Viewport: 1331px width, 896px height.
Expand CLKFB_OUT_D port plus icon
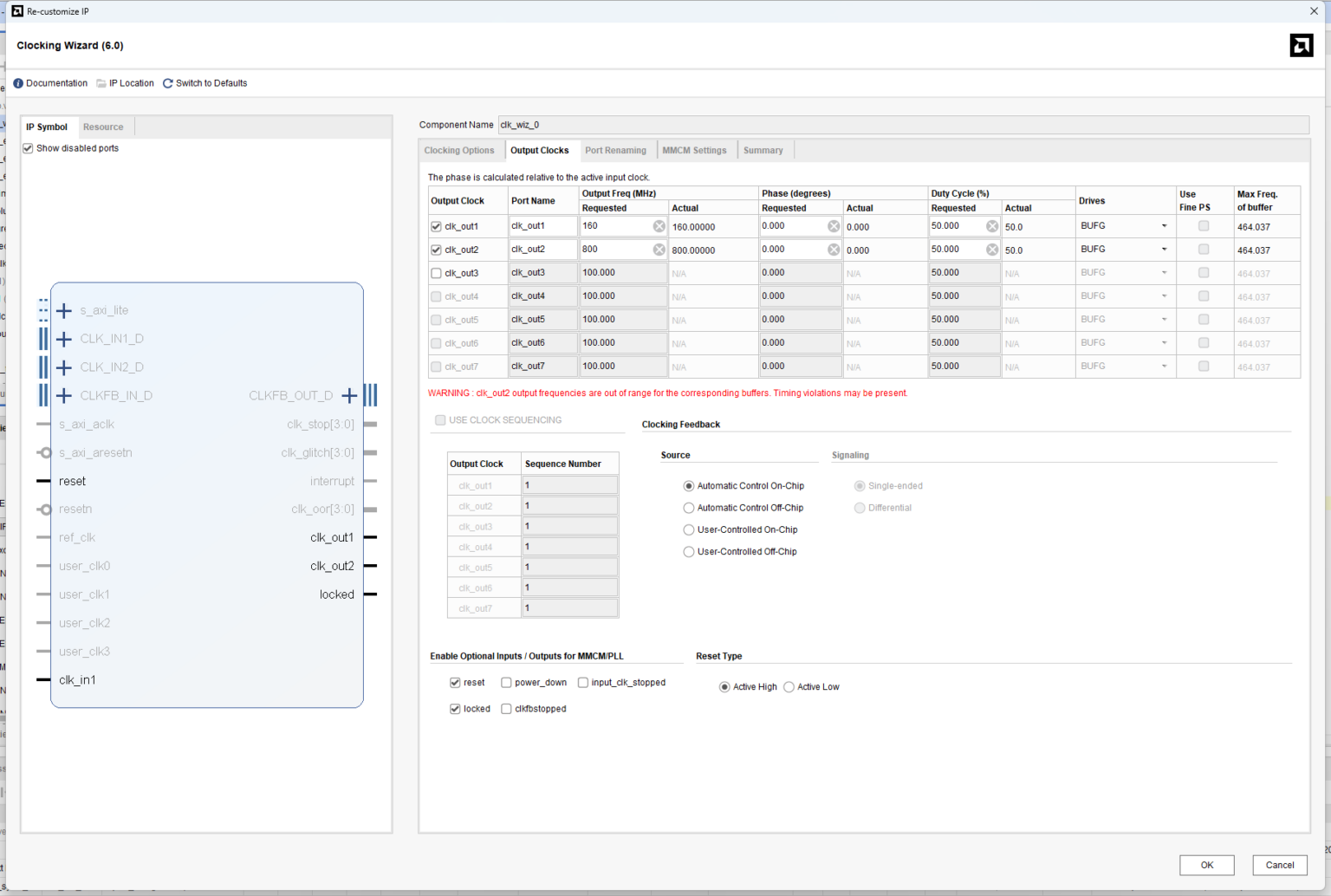349,396
